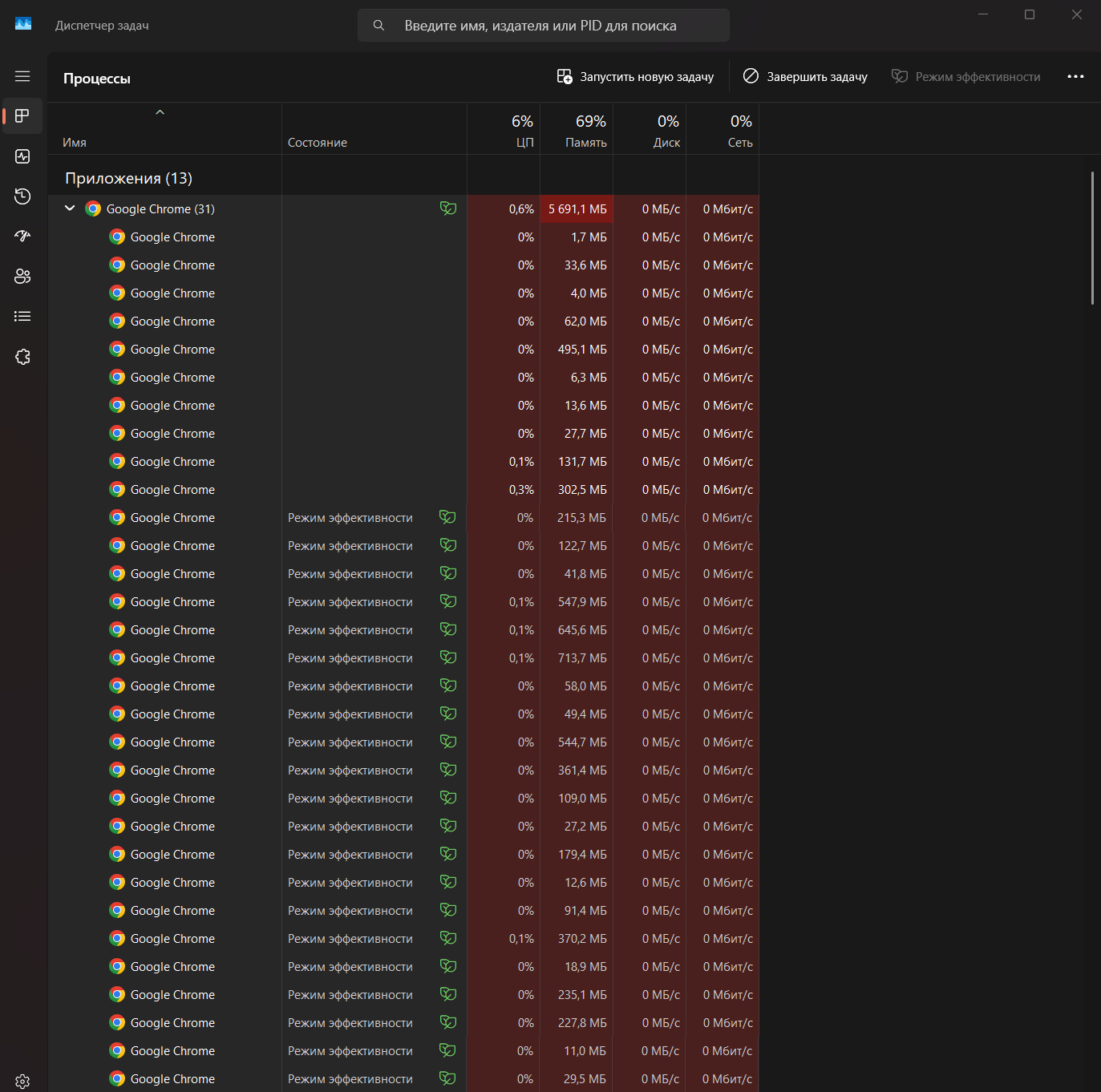Click the Завершить задачу button

pyautogui.click(x=805, y=77)
